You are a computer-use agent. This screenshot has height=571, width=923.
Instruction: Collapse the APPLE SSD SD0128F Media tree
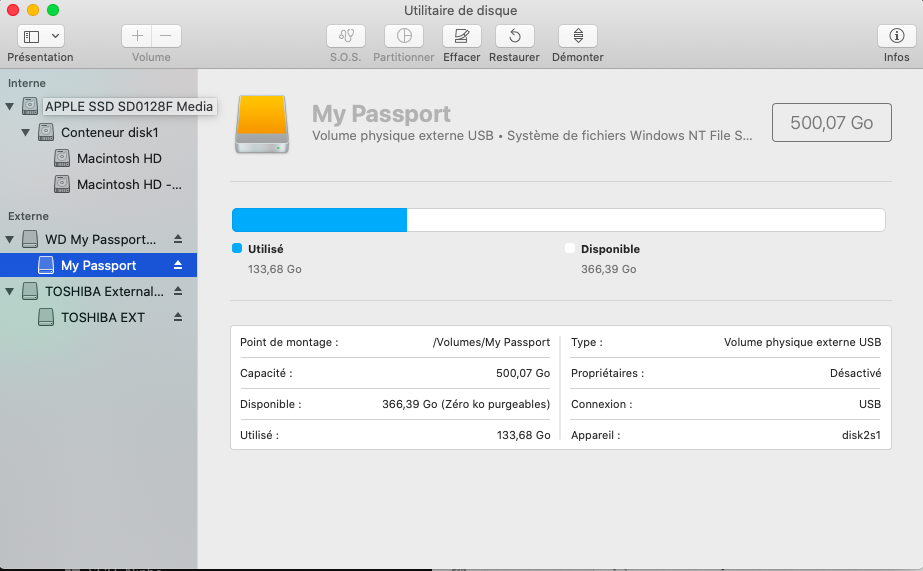10,107
